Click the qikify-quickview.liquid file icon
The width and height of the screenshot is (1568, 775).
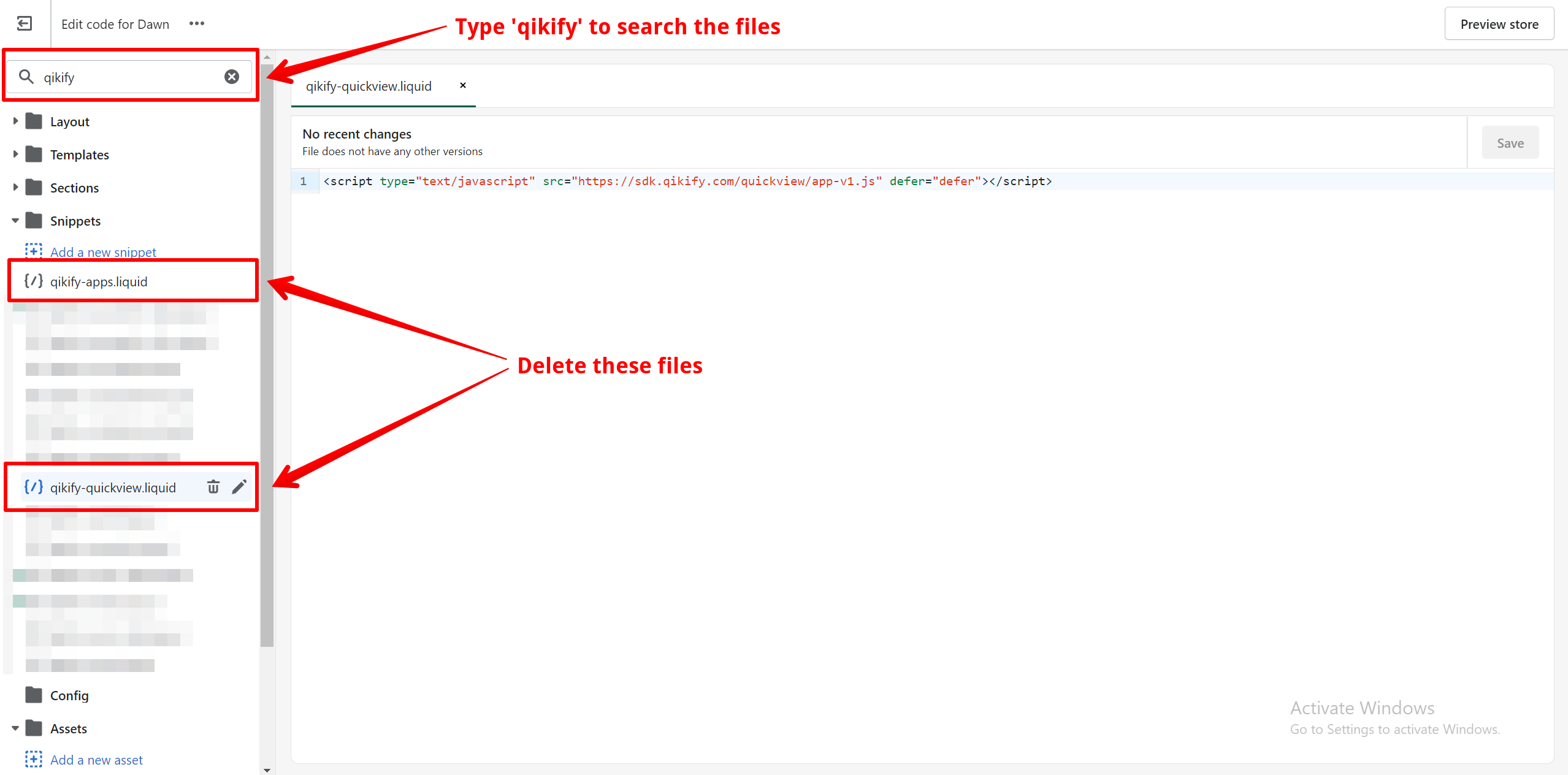tap(34, 487)
